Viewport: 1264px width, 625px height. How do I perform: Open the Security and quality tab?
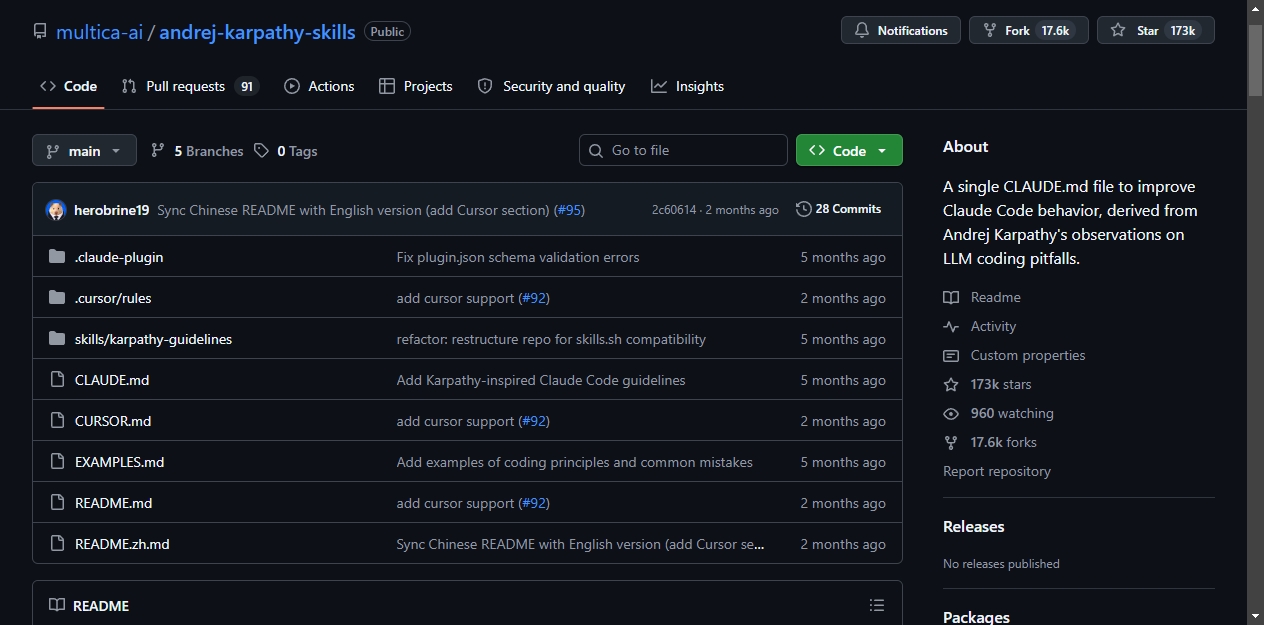(x=552, y=86)
